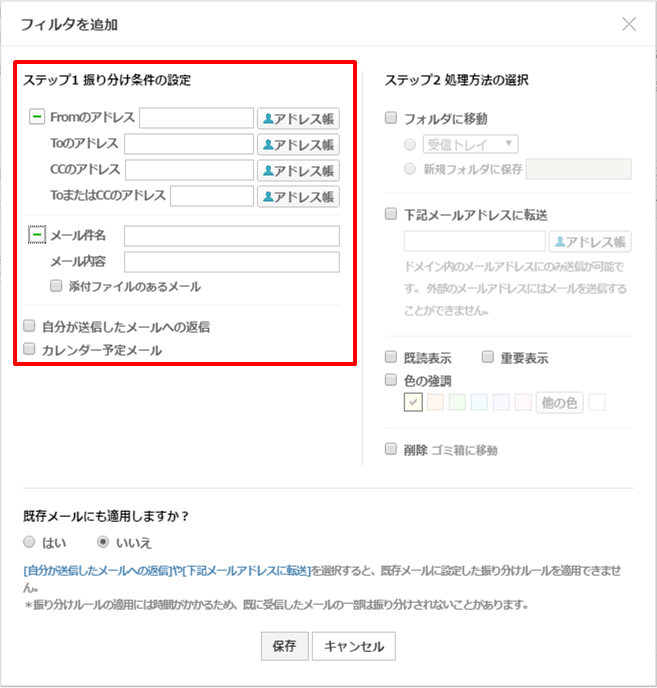657x688 pixels.
Task: Click the メール件名 input field
Action: click(231, 236)
